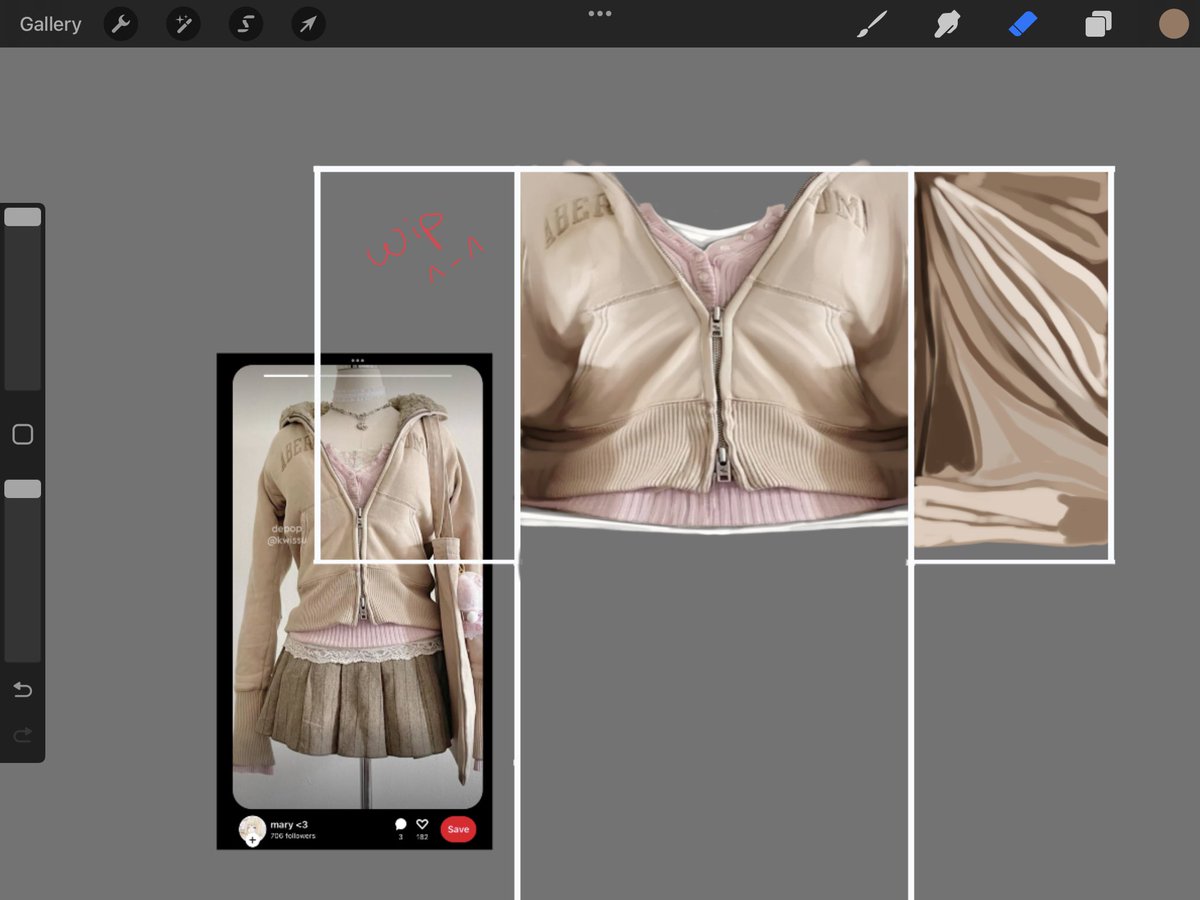
Task: Select the Eraser tool
Action: coord(1022,23)
